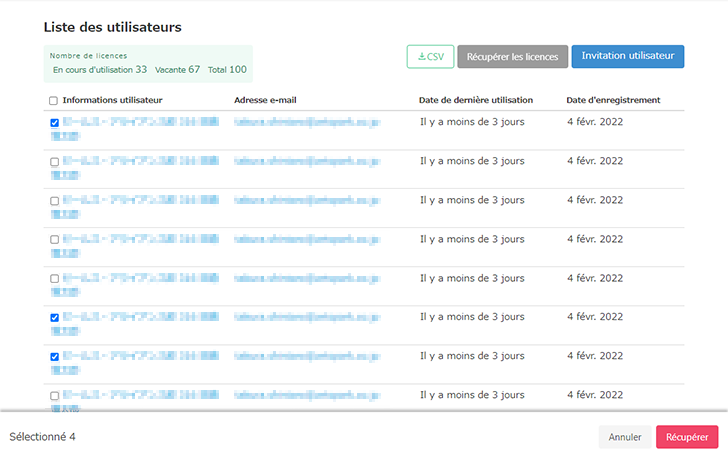Click the email address in the second row
Viewport: 728px width, 472px height.
click(x=306, y=161)
